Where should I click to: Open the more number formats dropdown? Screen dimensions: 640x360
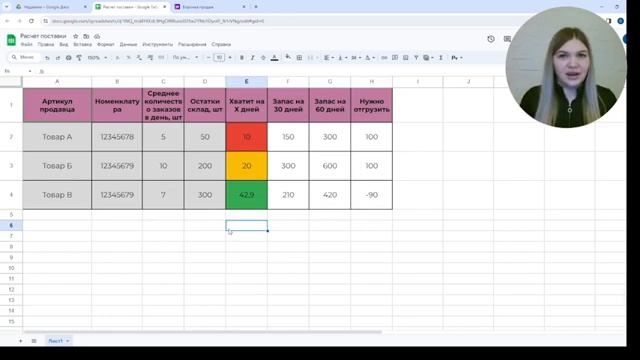[161, 58]
